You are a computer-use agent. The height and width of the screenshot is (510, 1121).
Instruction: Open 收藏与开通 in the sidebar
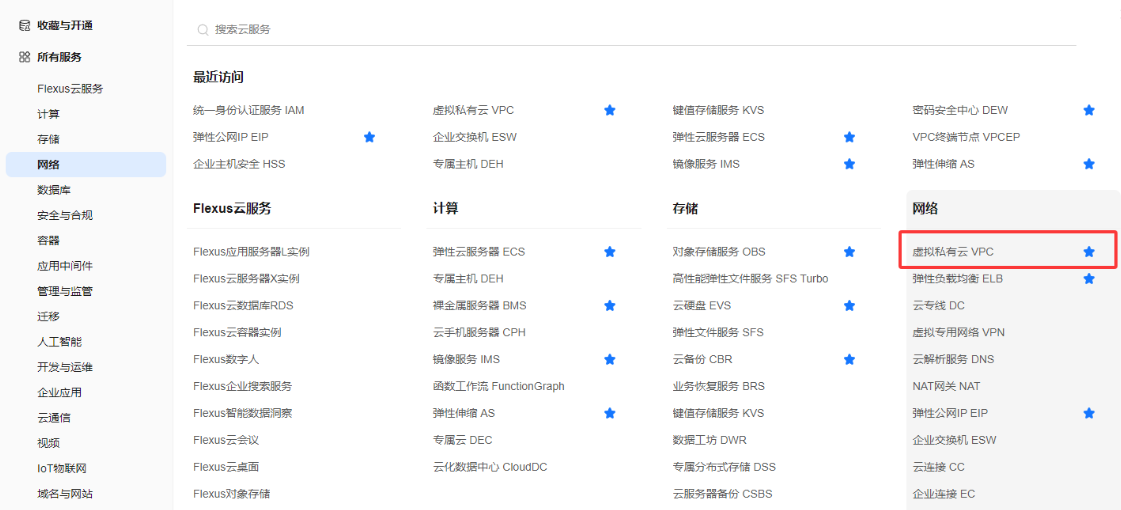tap(65, 26)
